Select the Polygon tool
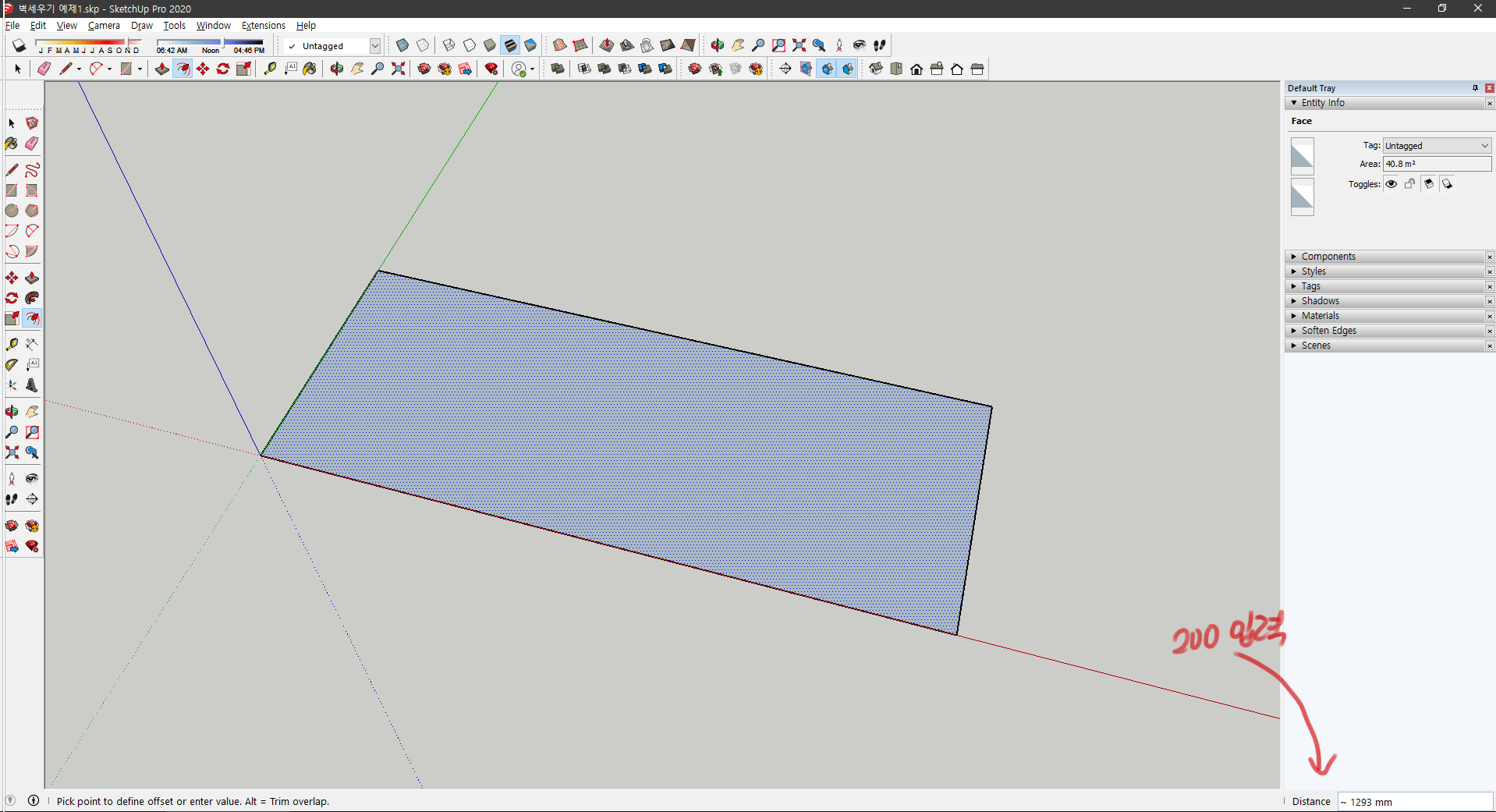The height and width of the screenshot is (812, 1496). 32,211
